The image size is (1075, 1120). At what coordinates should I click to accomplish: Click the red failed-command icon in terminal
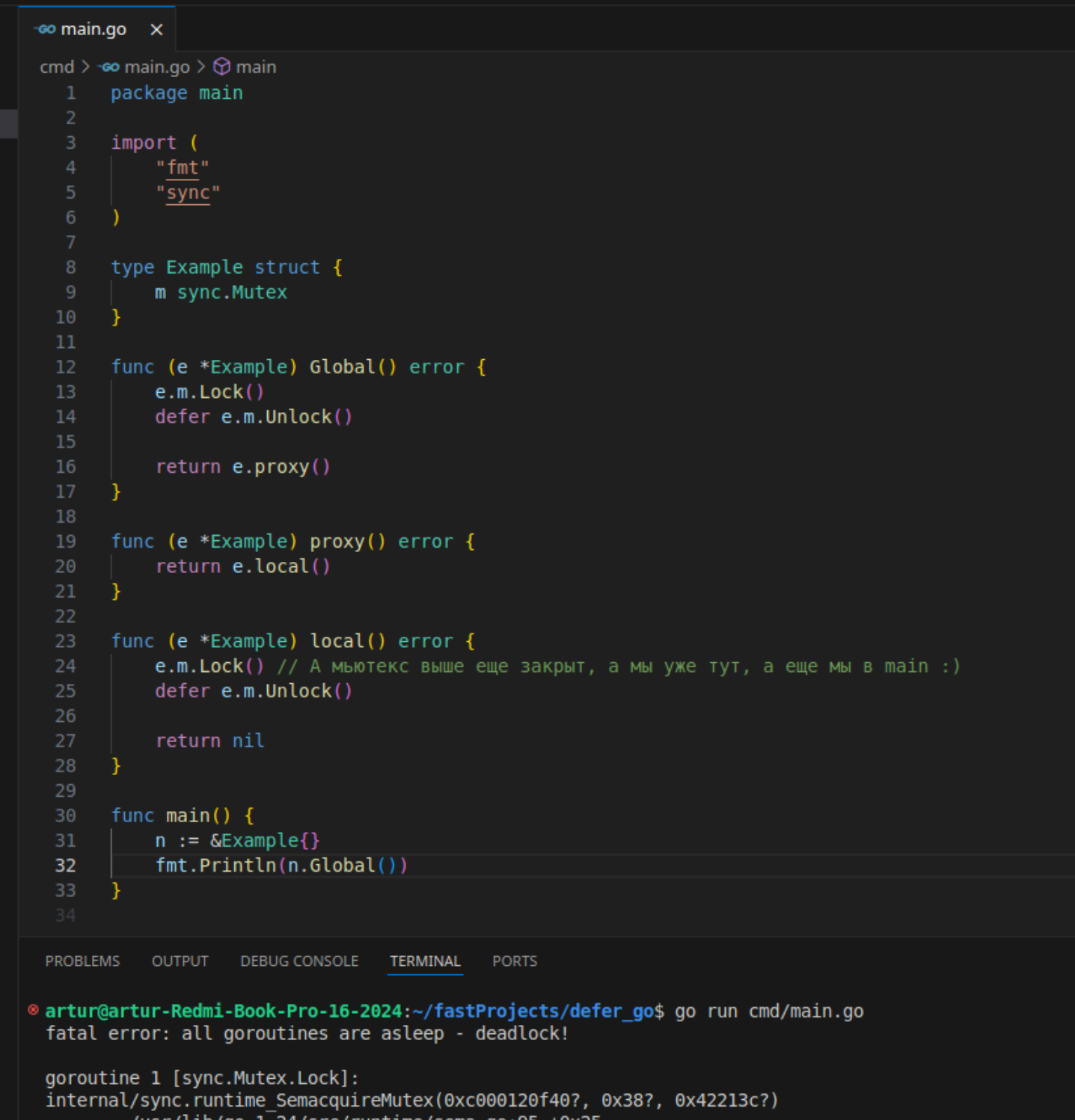tap(33, 1010)
